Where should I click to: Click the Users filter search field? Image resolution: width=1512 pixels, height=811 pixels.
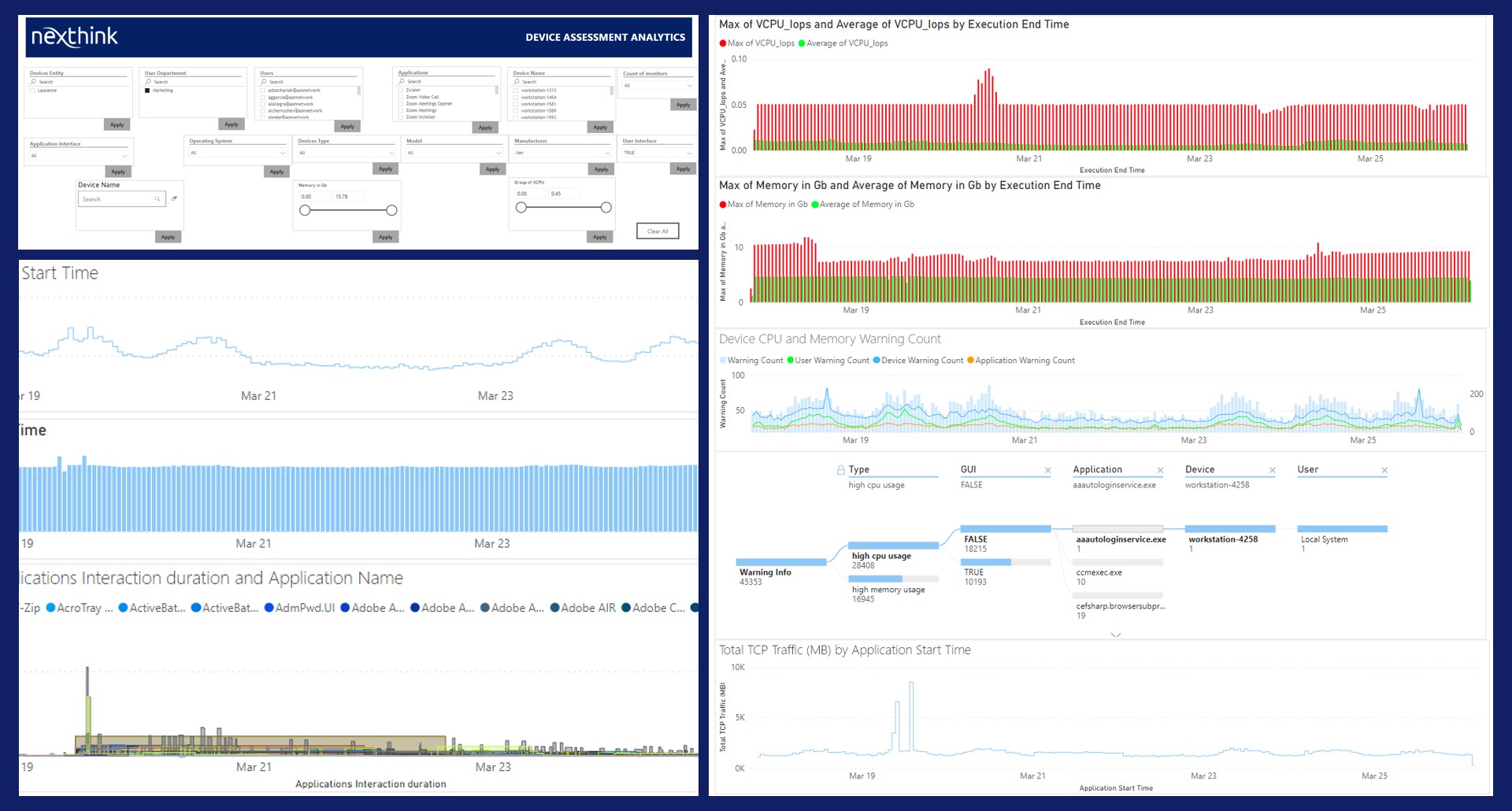coord(309,82)
